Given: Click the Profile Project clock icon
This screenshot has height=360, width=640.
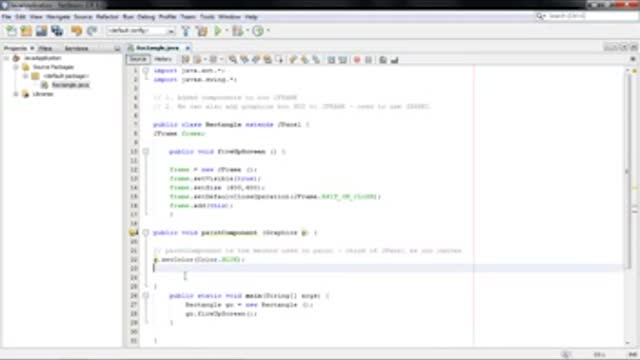Looking at the screenshot, I should point(258,31).
